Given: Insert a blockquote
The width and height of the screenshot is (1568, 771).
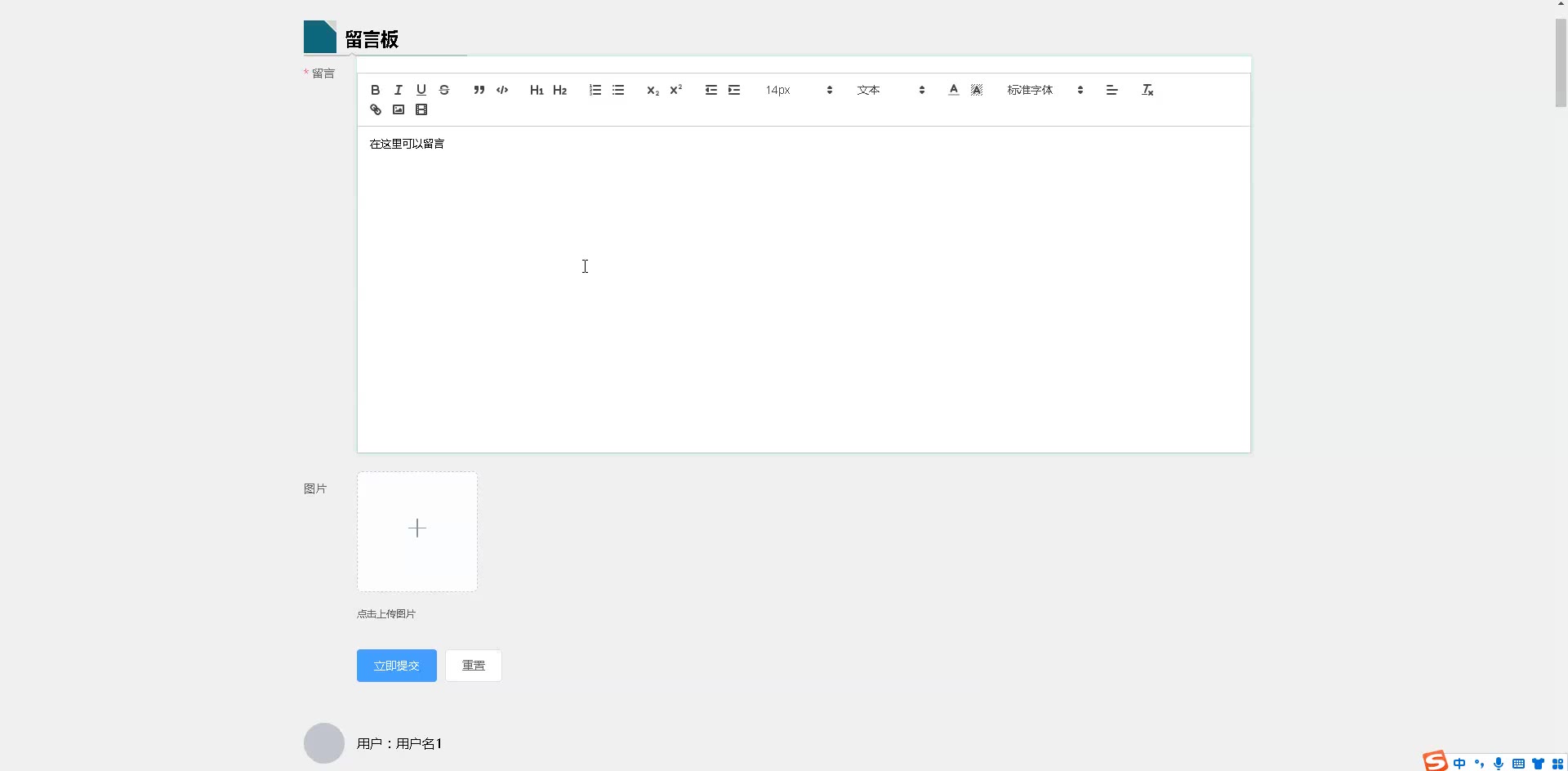Looking at the screenshot, I should [x=479, y=90].
